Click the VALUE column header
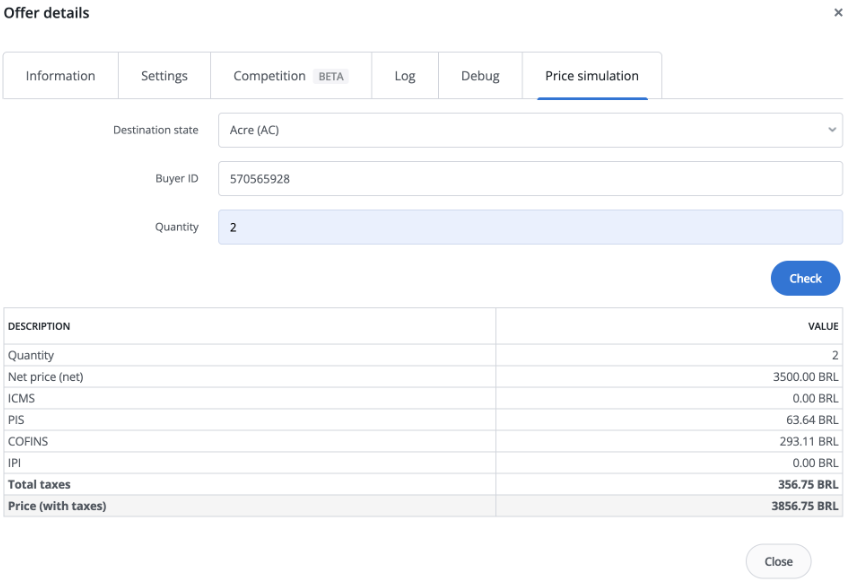Viewport: 848px width, 581px height. tap(823, 326)
